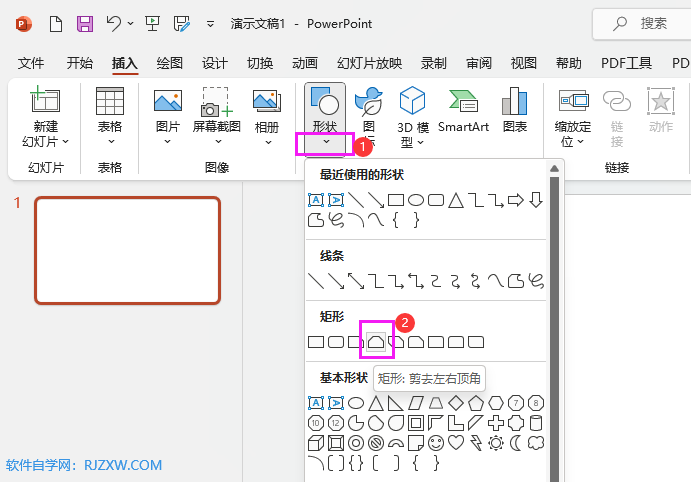Click the Save icon in title bar
This screenshot has width=691, height=482.
coord(85,23)
